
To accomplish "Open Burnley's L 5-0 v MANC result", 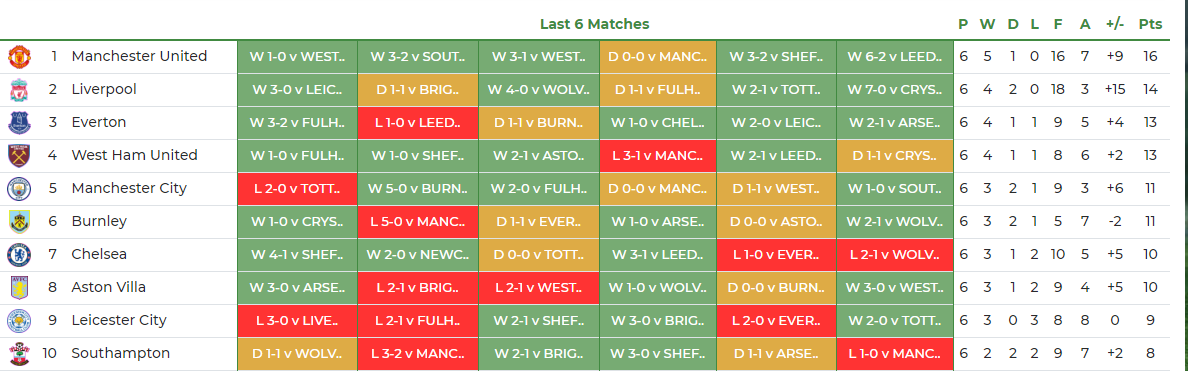I will [x=417, y=221].
